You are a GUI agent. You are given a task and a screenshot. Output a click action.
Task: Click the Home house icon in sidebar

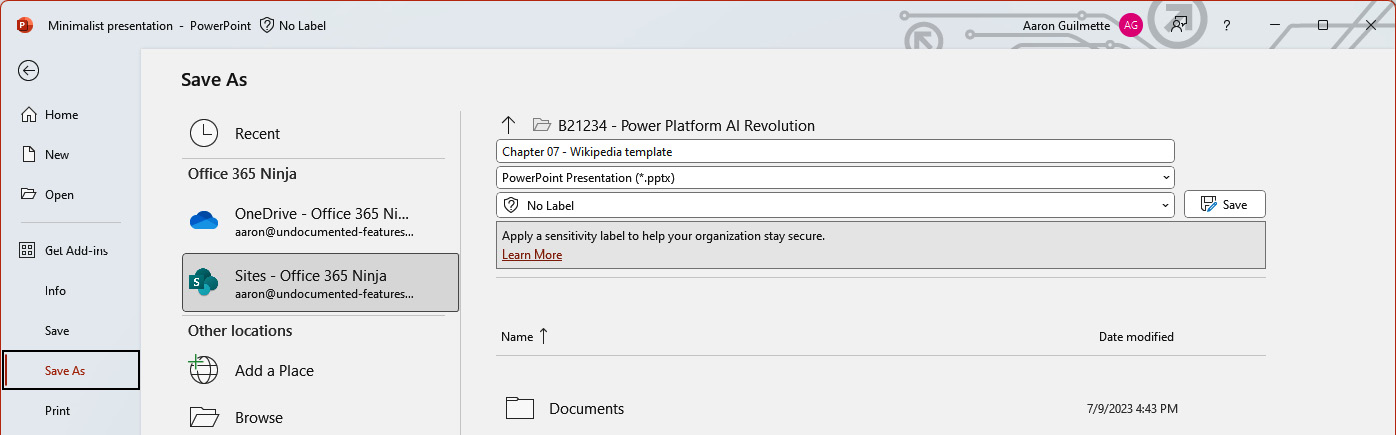click(29, 115)
